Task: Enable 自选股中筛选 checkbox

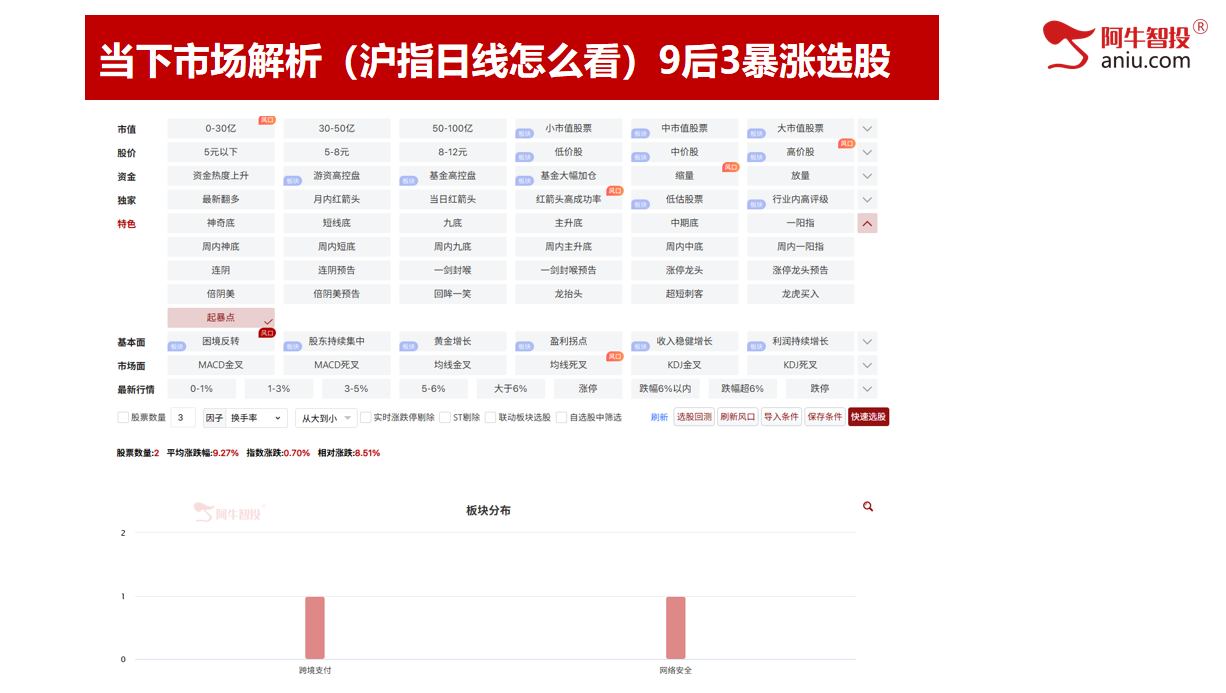Action: pyautogui.click(x=562, y=418)
